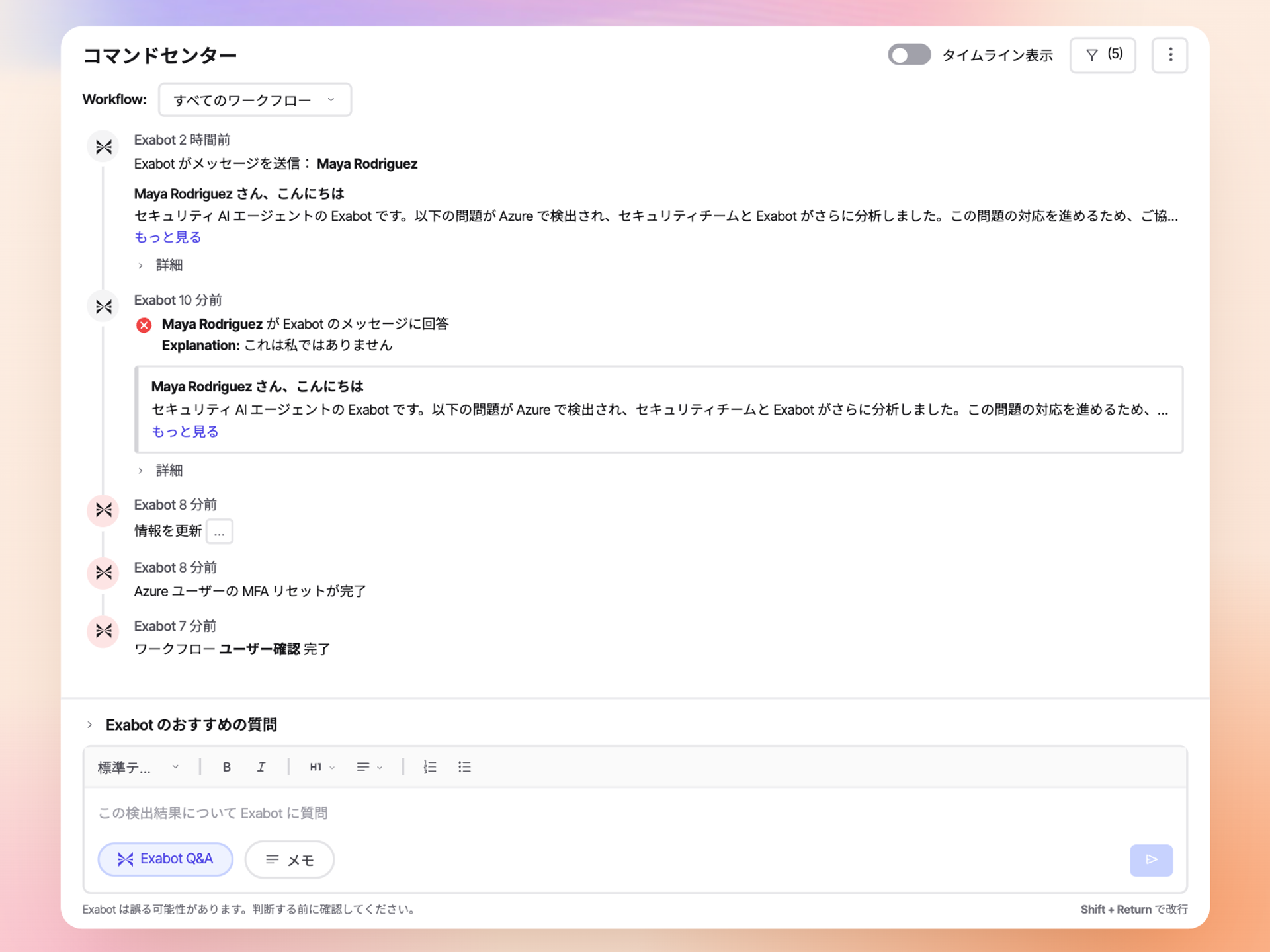
Task: Click the ellipsis button next to 情報を更新
Action: coord(220,532)
